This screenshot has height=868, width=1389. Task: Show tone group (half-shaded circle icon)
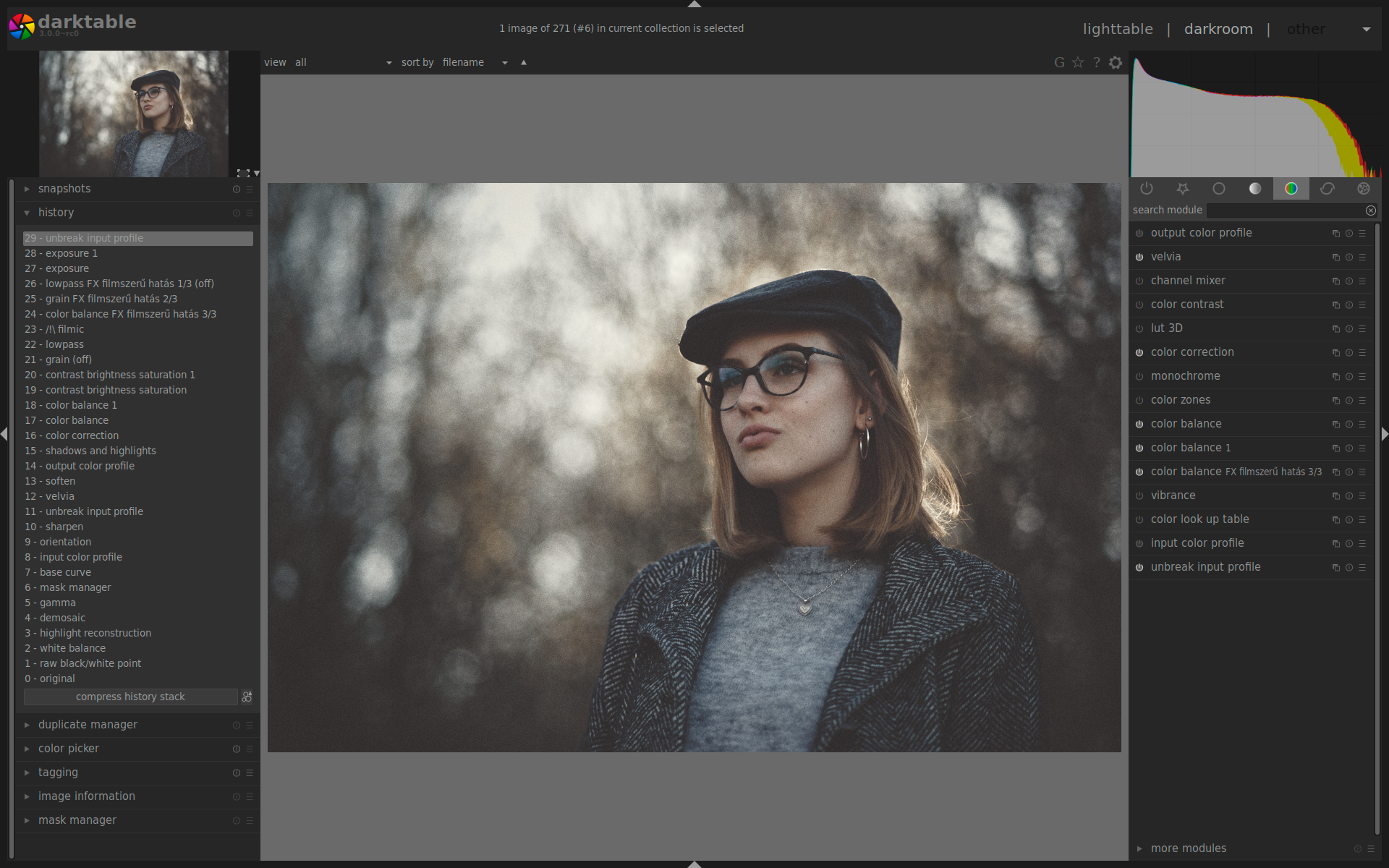tap(1255, 189)
